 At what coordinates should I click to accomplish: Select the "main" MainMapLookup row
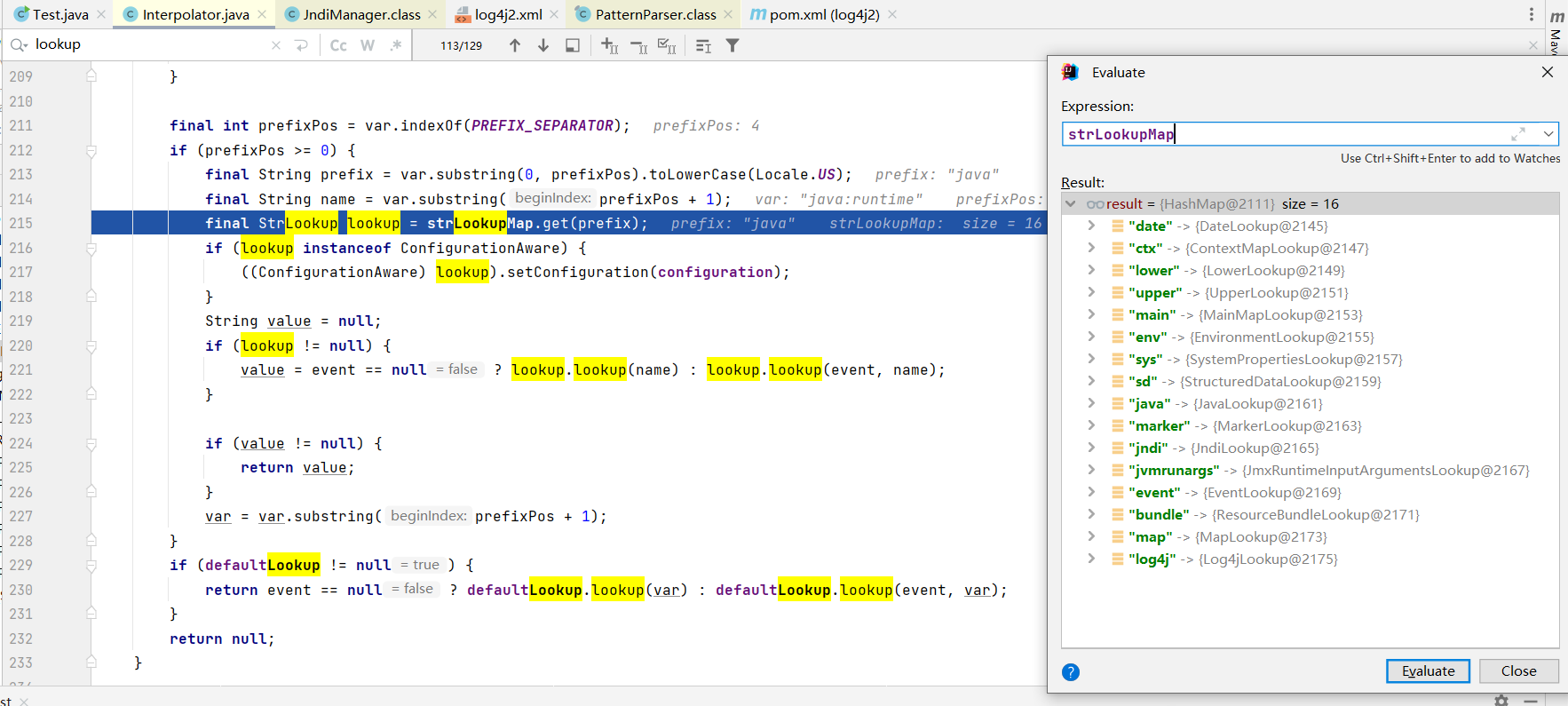click(1311, 314)
